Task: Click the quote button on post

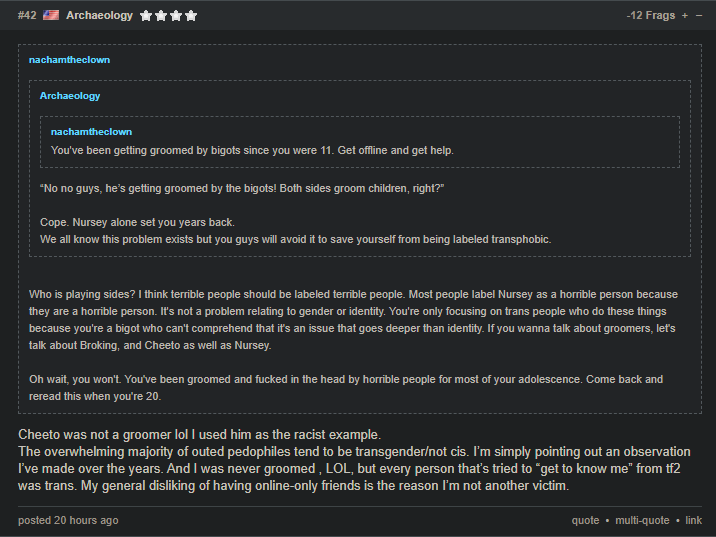Action: 585,520
